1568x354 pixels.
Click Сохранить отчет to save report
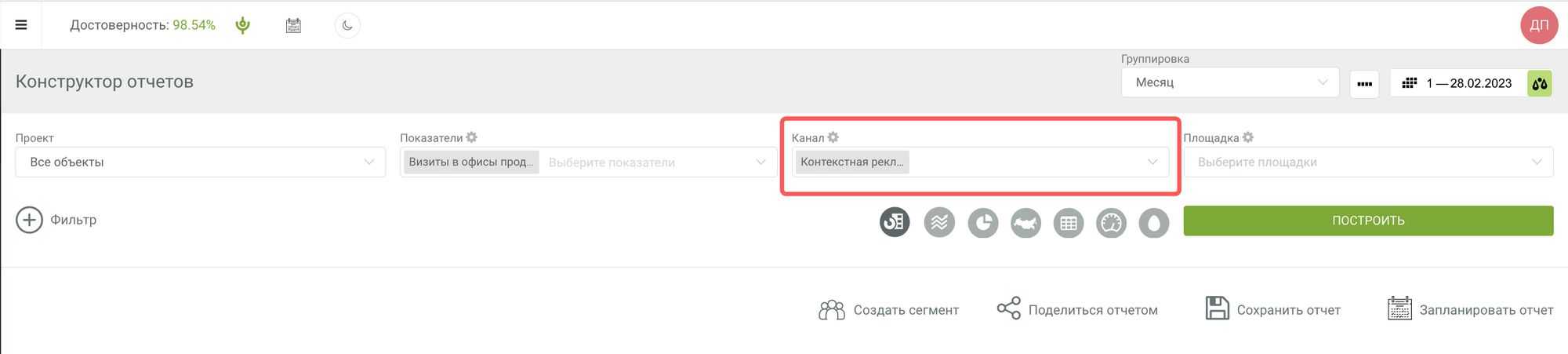coord(1273,309)
